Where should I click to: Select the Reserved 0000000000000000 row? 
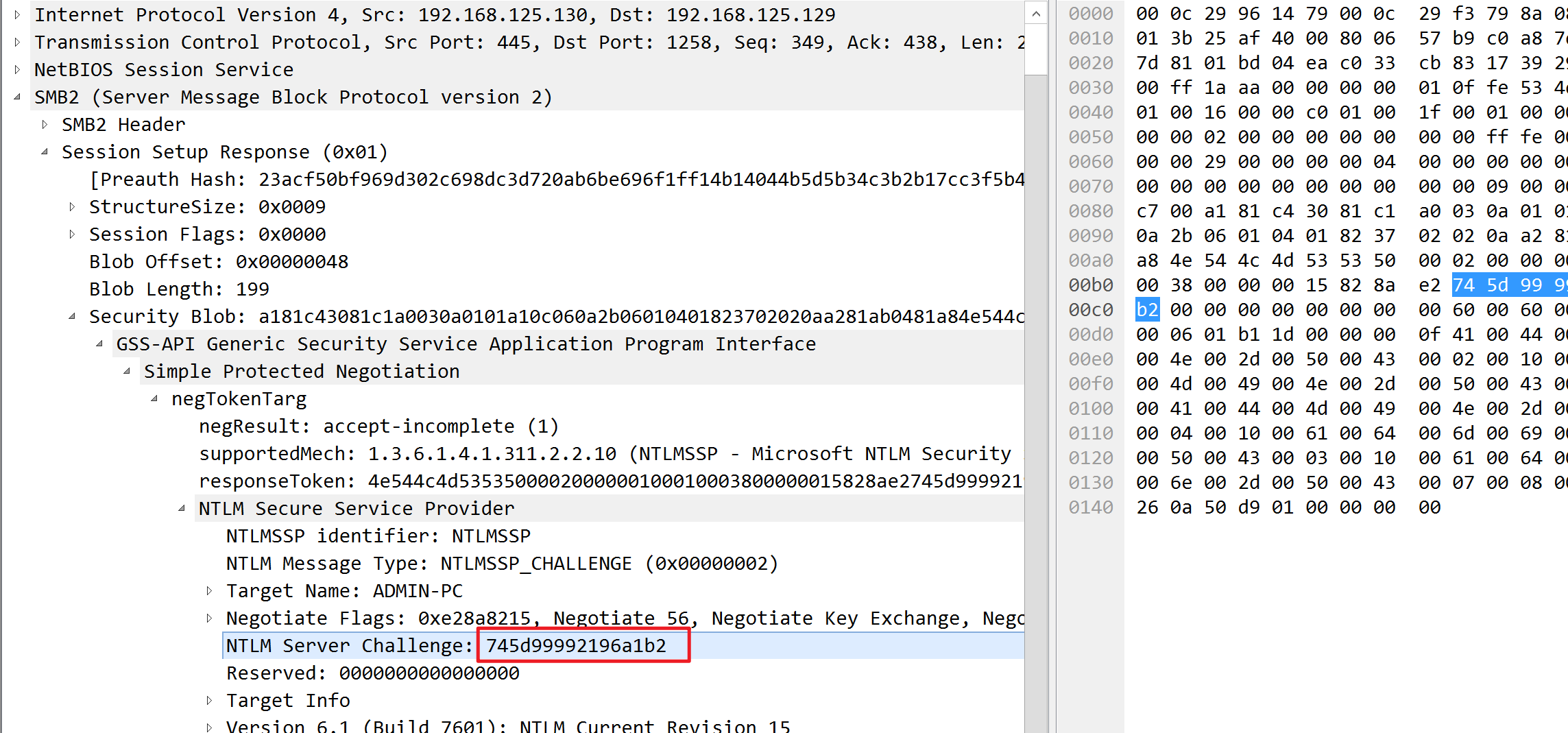pyautogui.click(x=373, y=673)
